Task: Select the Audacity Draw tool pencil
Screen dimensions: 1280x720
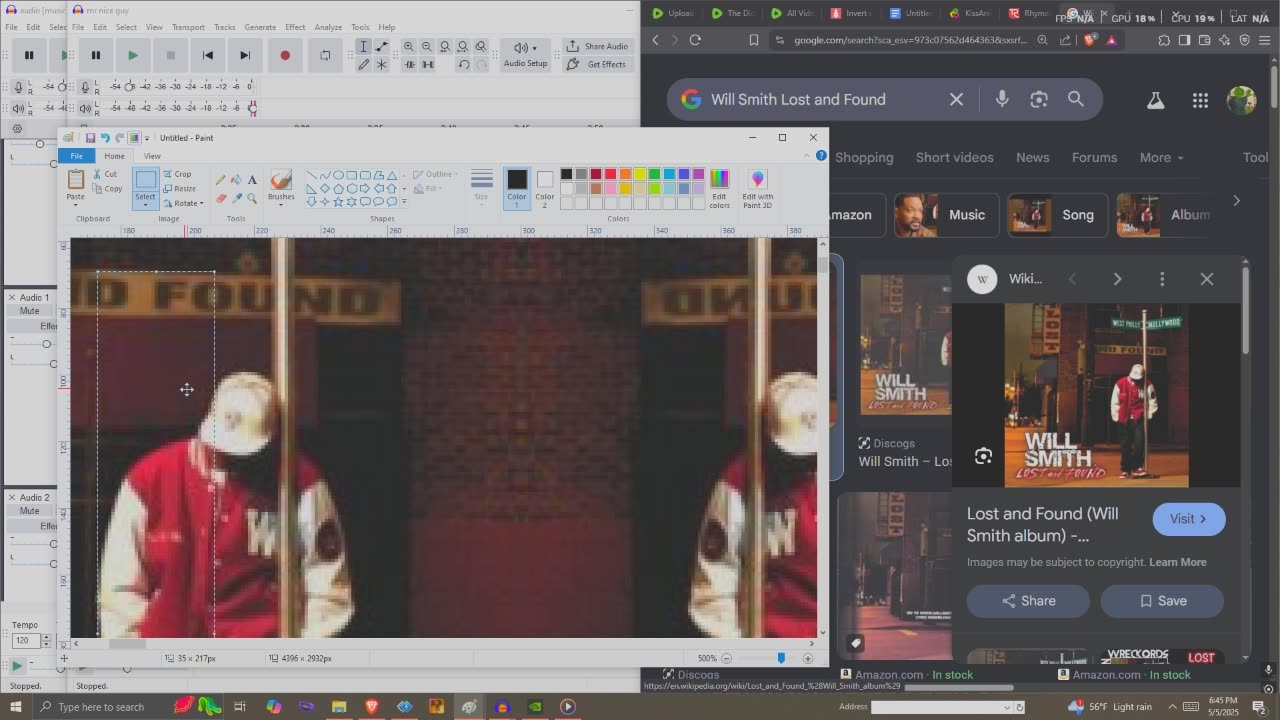Action: coord(364,64)
